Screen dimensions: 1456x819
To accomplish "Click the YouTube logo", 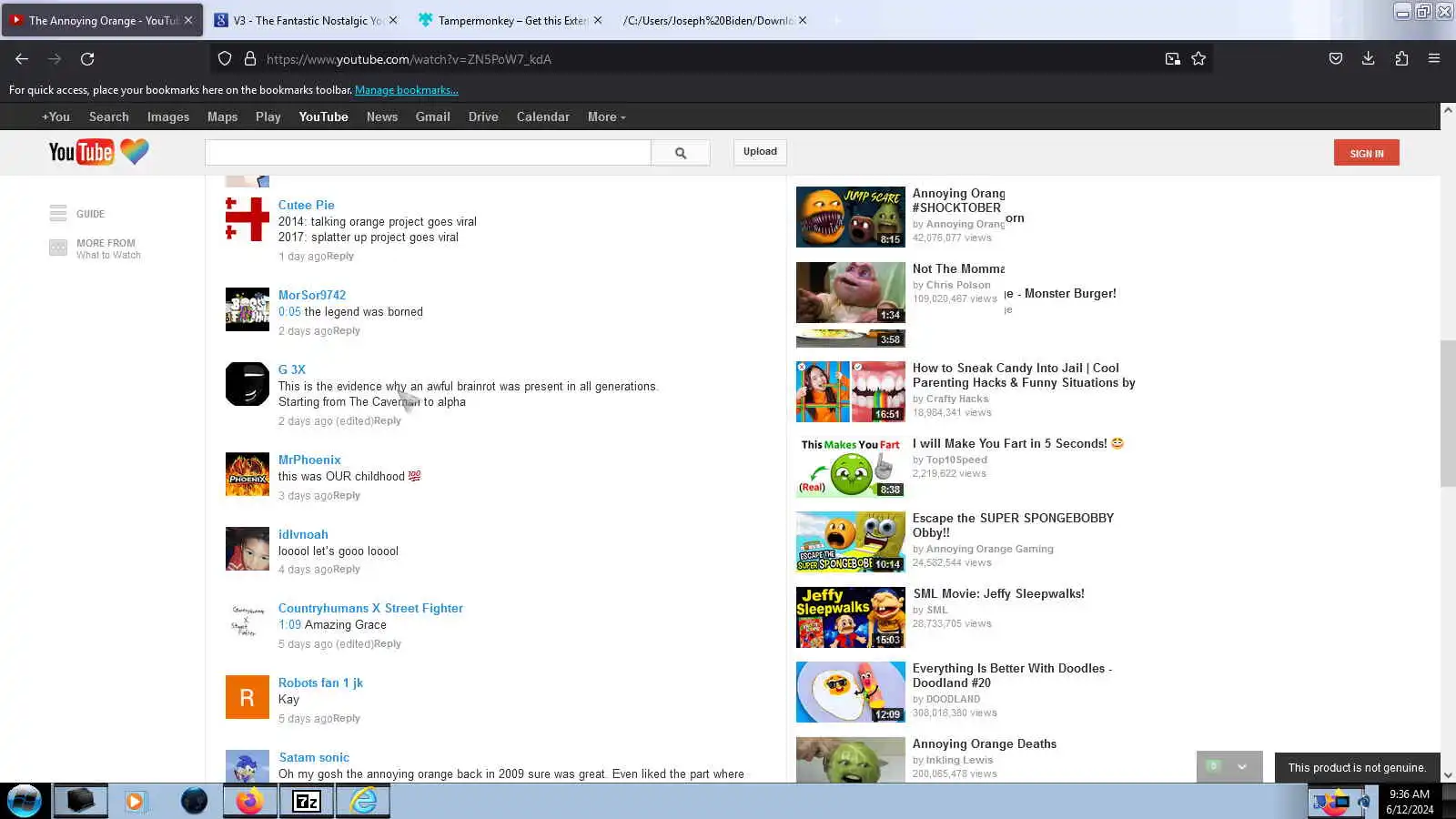I will (x=98, y=152).
